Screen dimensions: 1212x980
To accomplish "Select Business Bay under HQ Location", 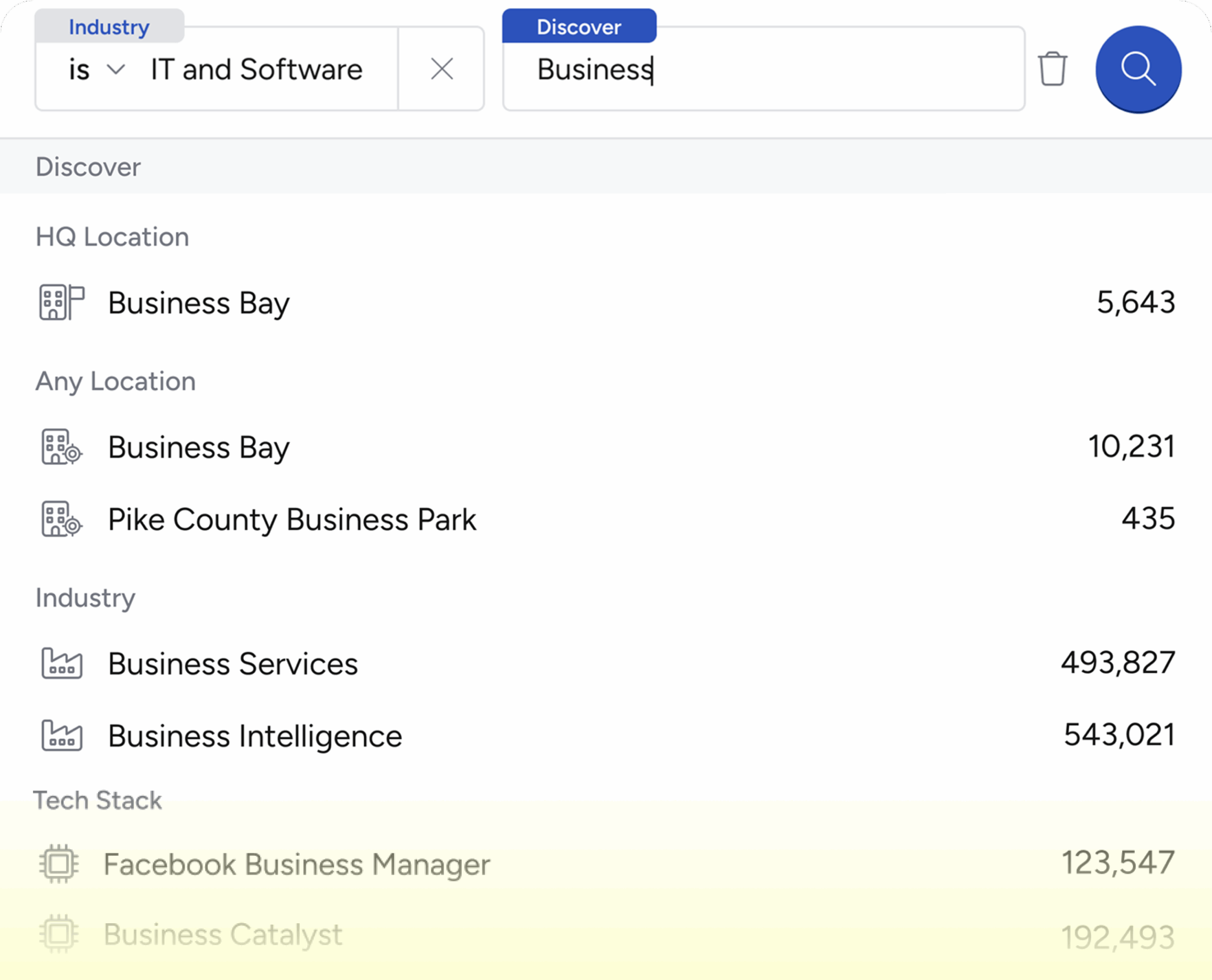I will click(x=199, y=302).
